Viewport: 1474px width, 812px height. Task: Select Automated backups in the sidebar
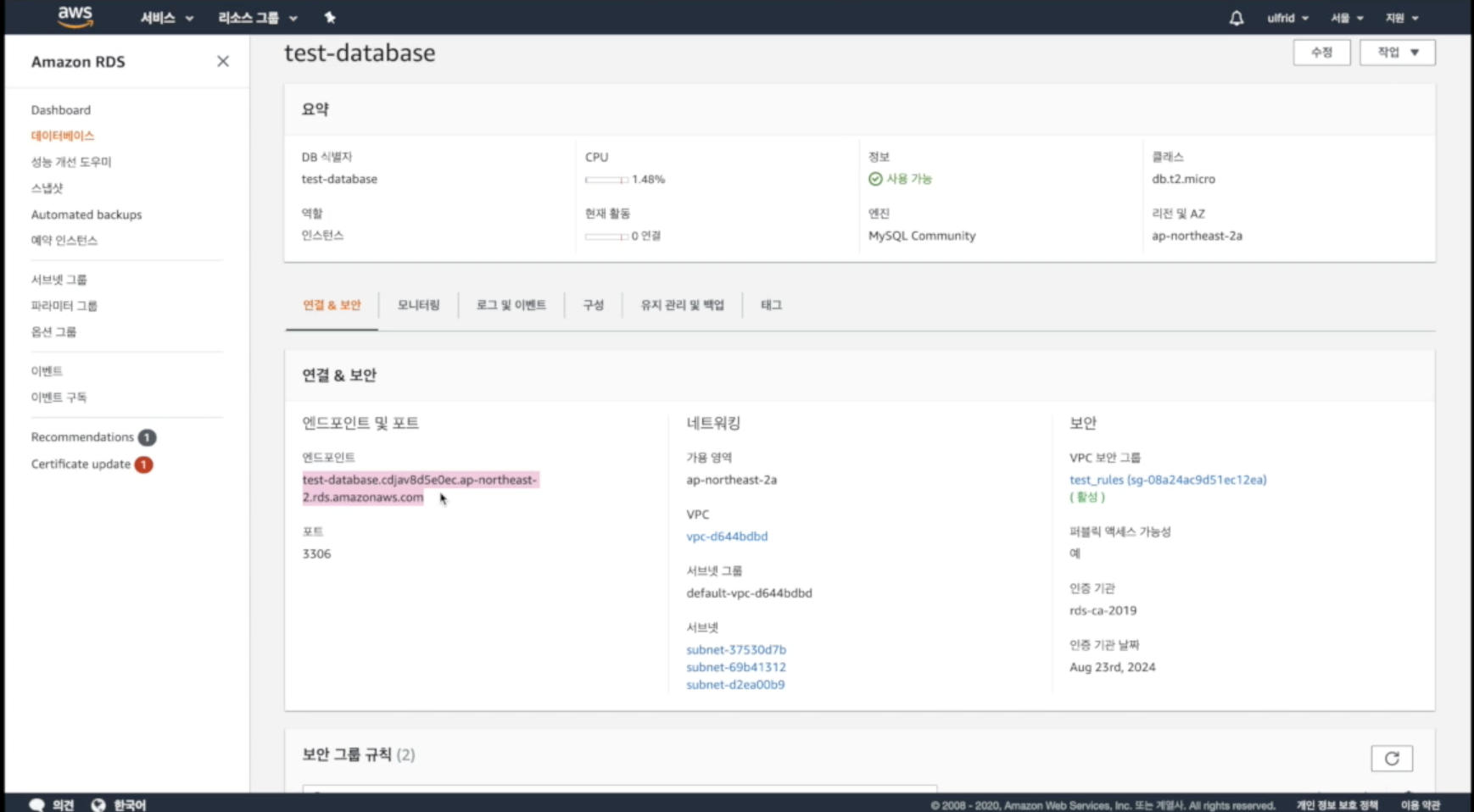click(87, 214)
